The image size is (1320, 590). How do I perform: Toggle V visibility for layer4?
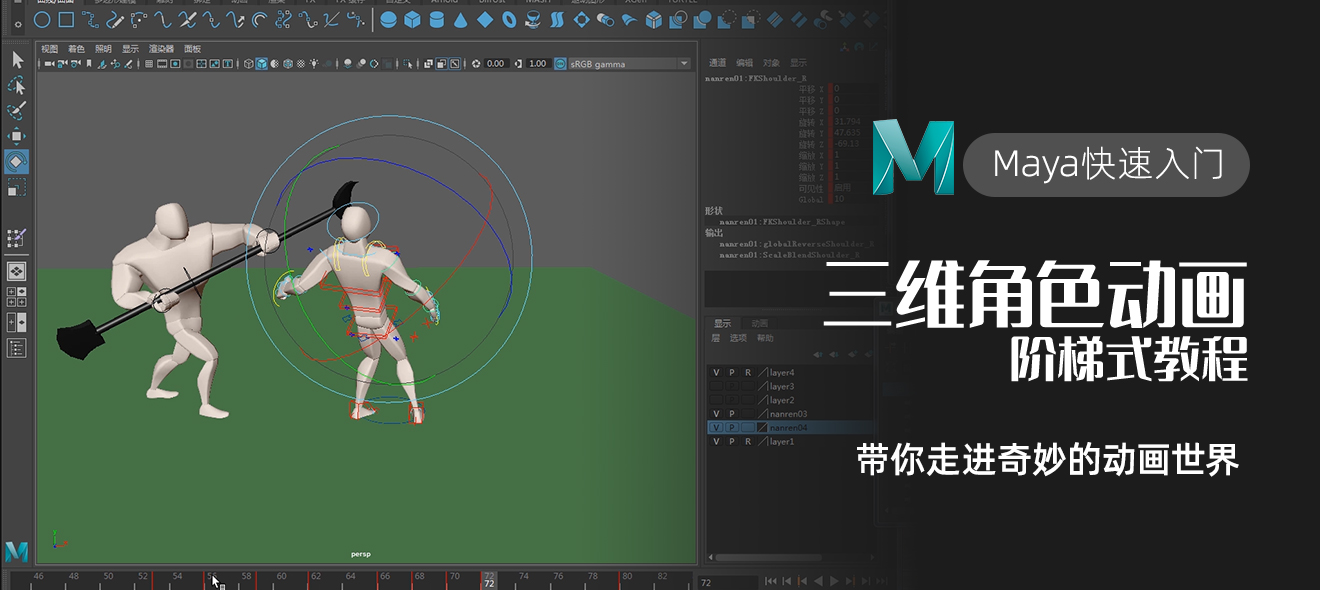pos(716,373)
